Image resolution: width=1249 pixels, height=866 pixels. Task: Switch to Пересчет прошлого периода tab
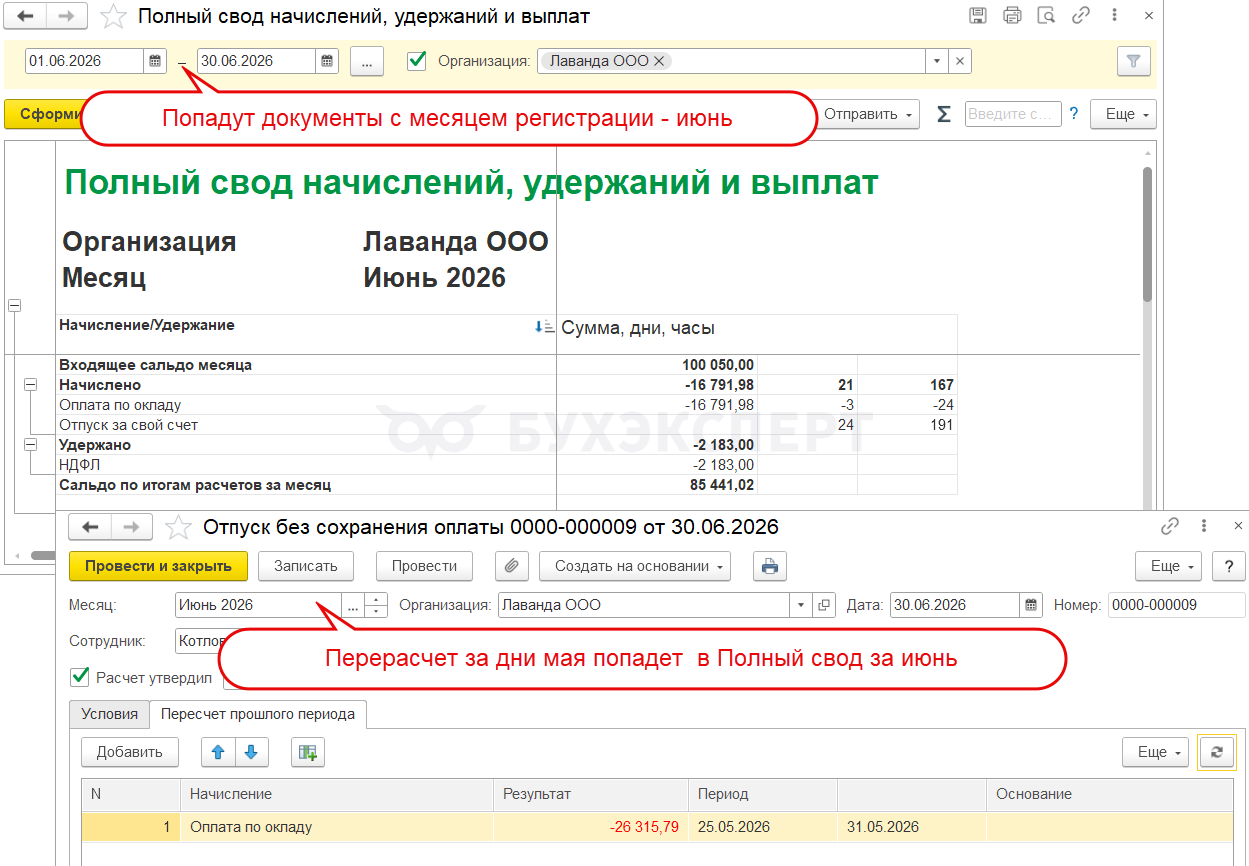tap(258, 714)
